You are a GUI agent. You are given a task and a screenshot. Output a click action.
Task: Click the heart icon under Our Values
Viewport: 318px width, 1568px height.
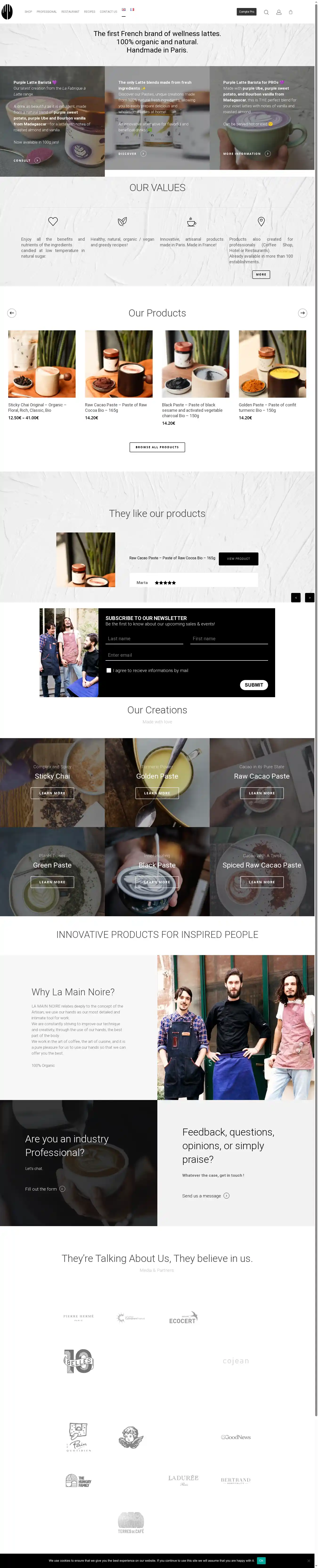(53, 222)
